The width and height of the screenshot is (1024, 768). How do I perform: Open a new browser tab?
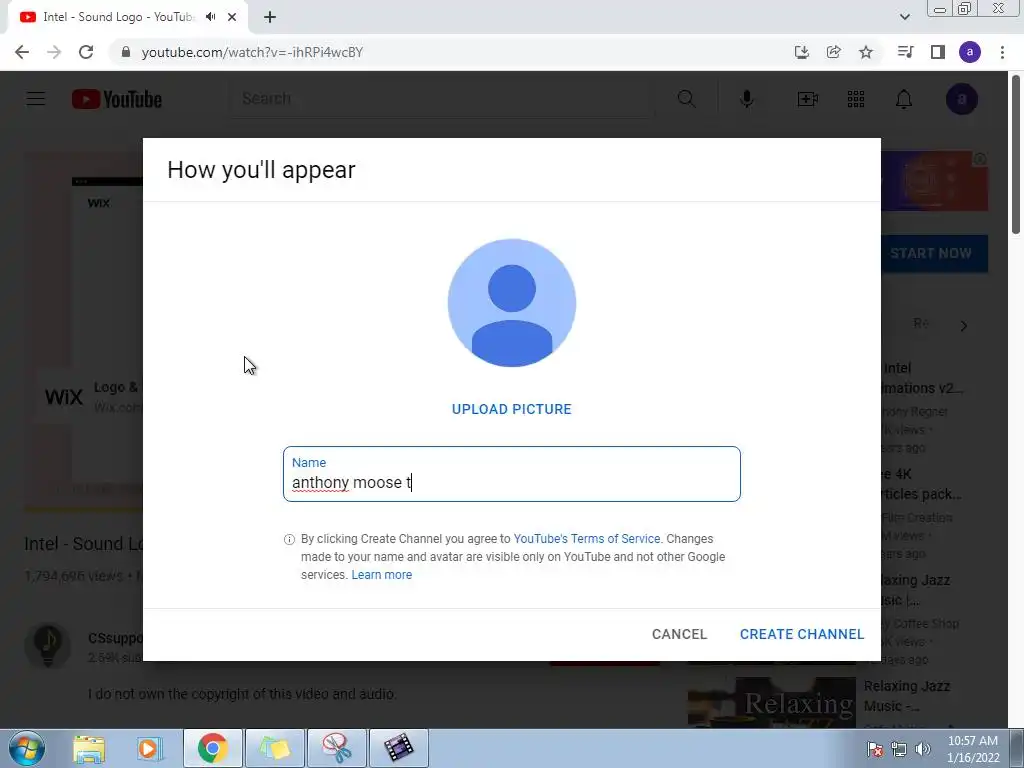[270, 17]
